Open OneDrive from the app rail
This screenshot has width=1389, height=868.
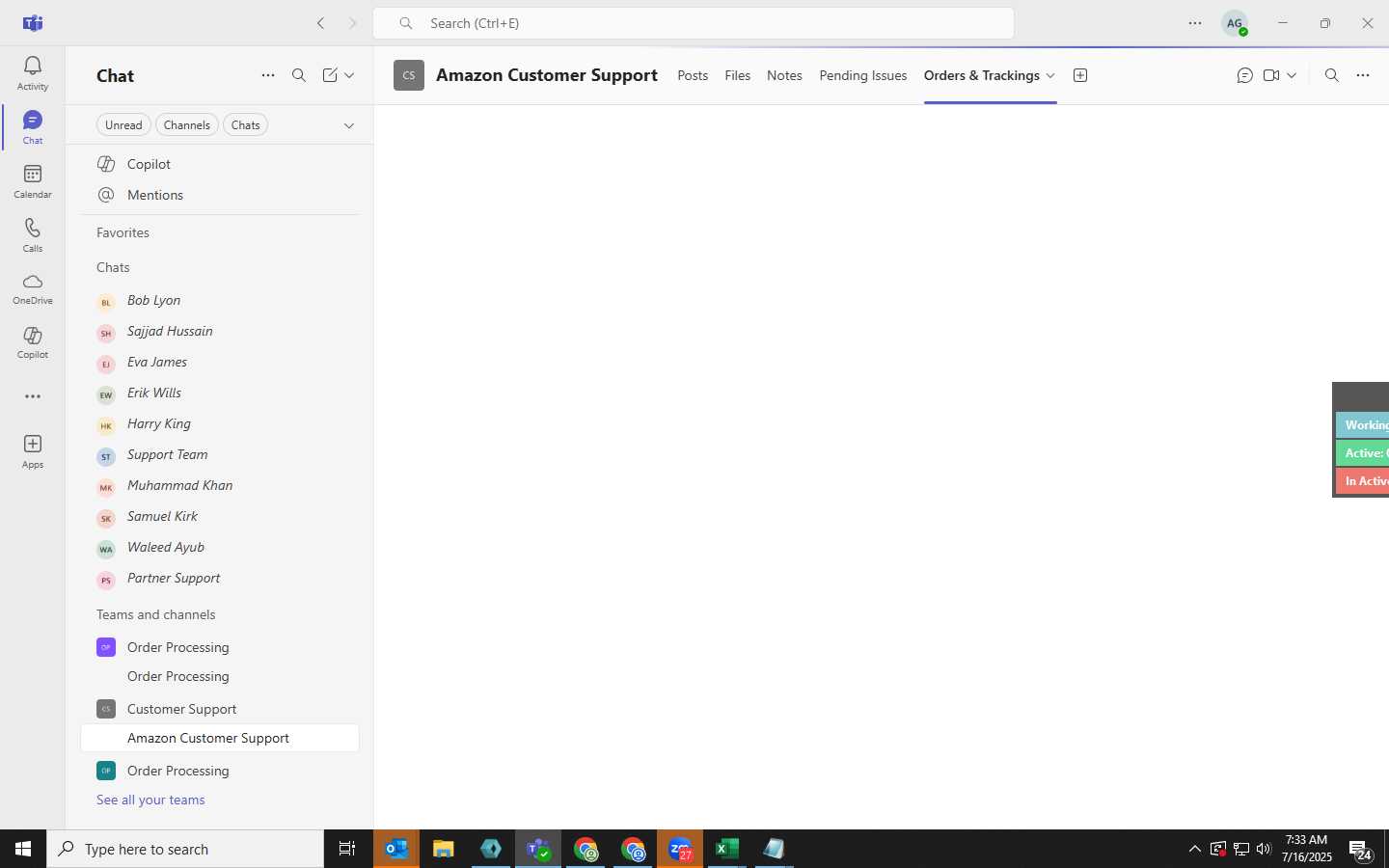(32, 288)
